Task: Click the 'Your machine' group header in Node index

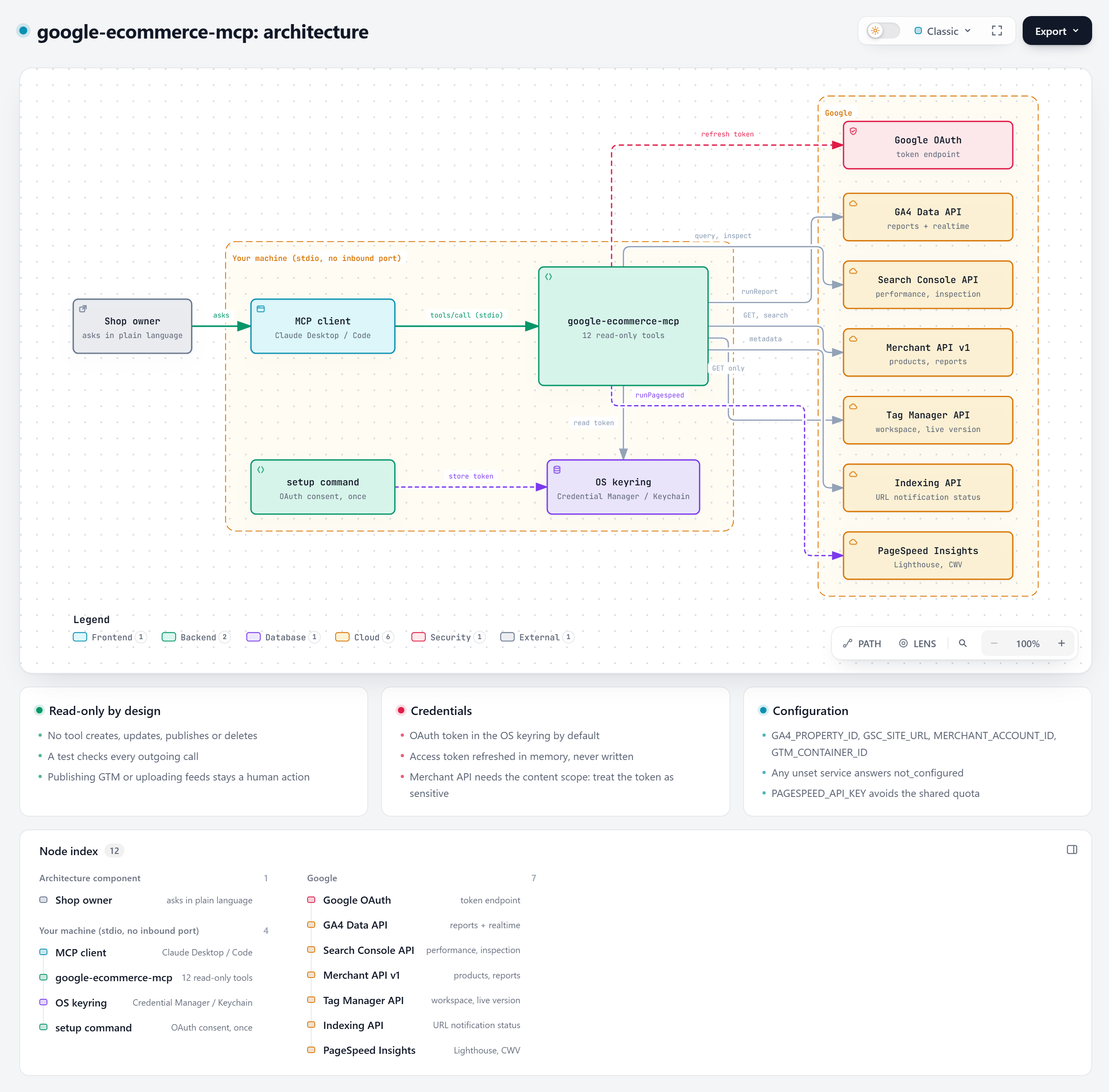Action: click(154, 930)
